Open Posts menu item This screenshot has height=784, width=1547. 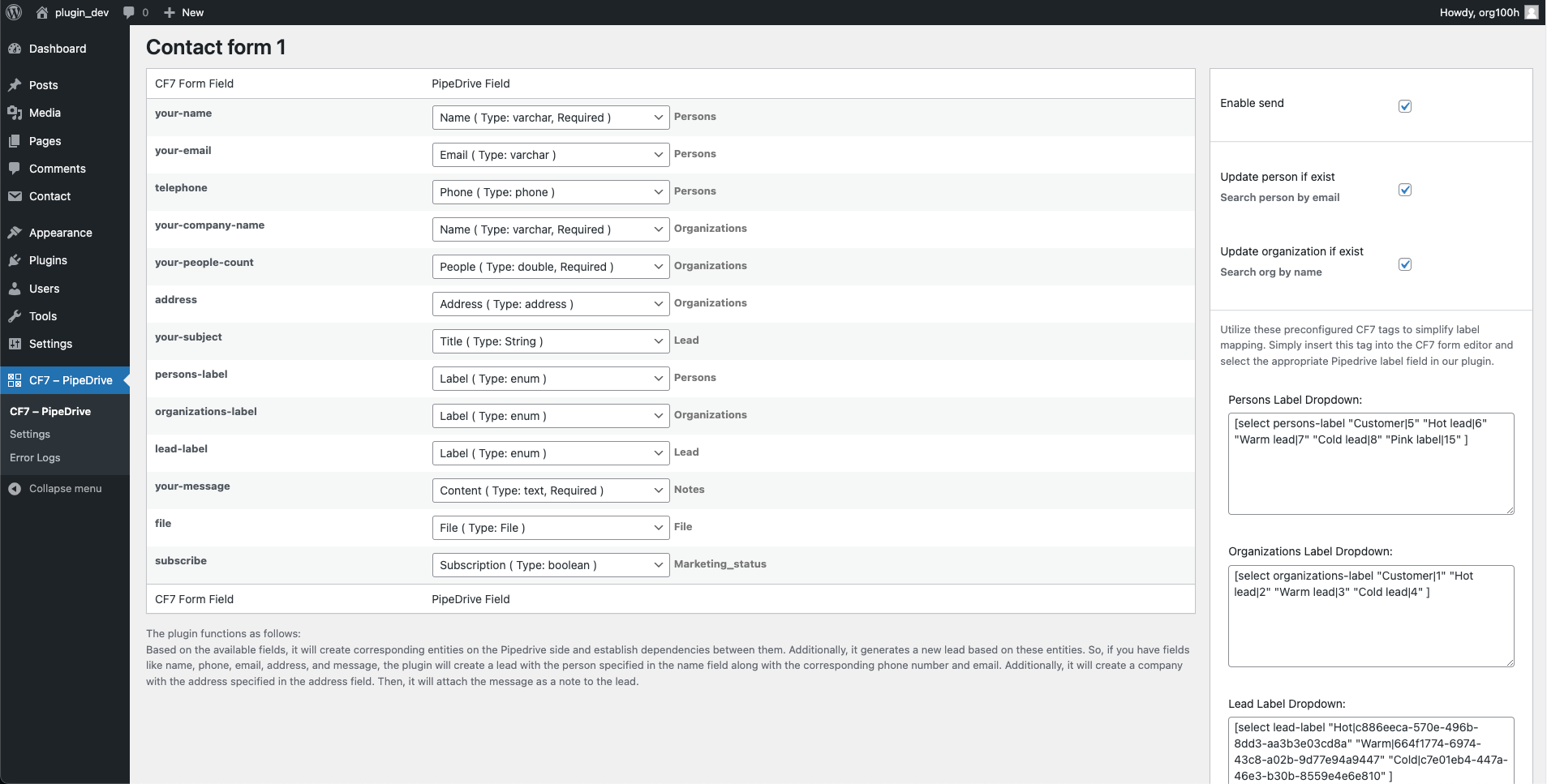pyautogui.click(x=65, y=85)
